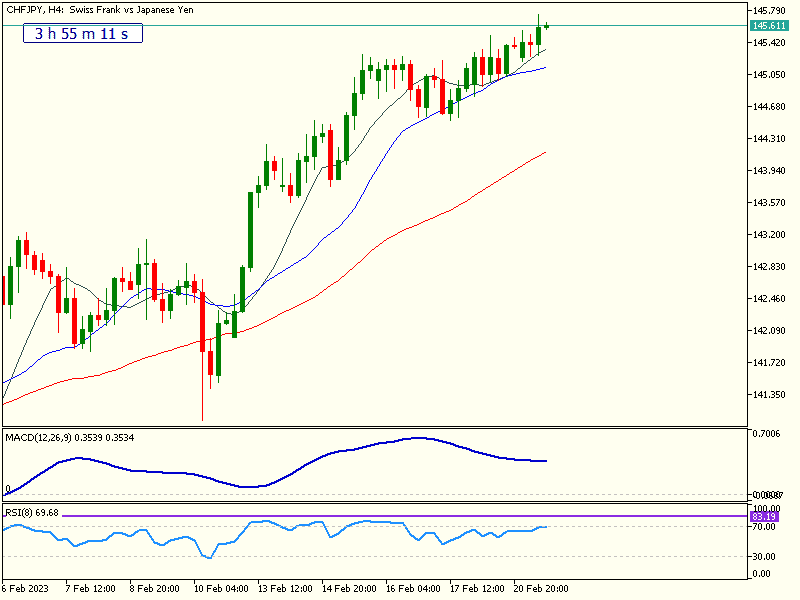Click the countdown timer label box
Image resolution: width=800 pixels, height=600 pixels.
pos(83,34)
